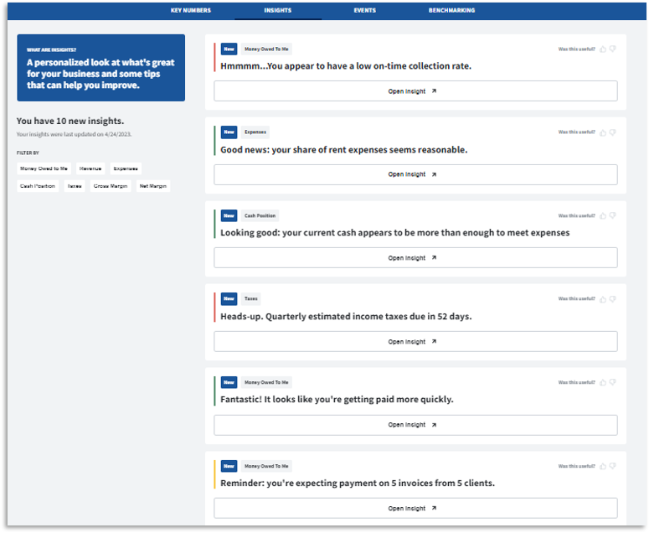Click the Cash Position tag on cash insight card
649x533 pixels.
(260, 216)
